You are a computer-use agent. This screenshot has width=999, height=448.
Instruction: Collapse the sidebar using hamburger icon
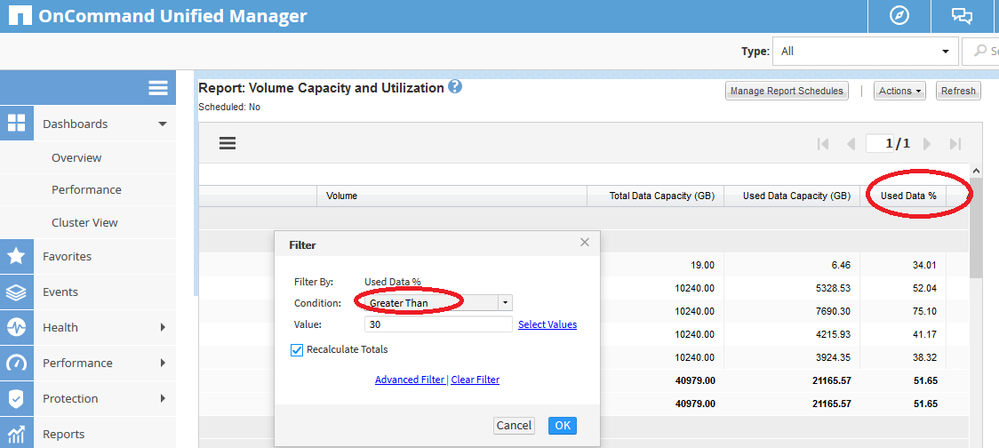tap(158, 88)
